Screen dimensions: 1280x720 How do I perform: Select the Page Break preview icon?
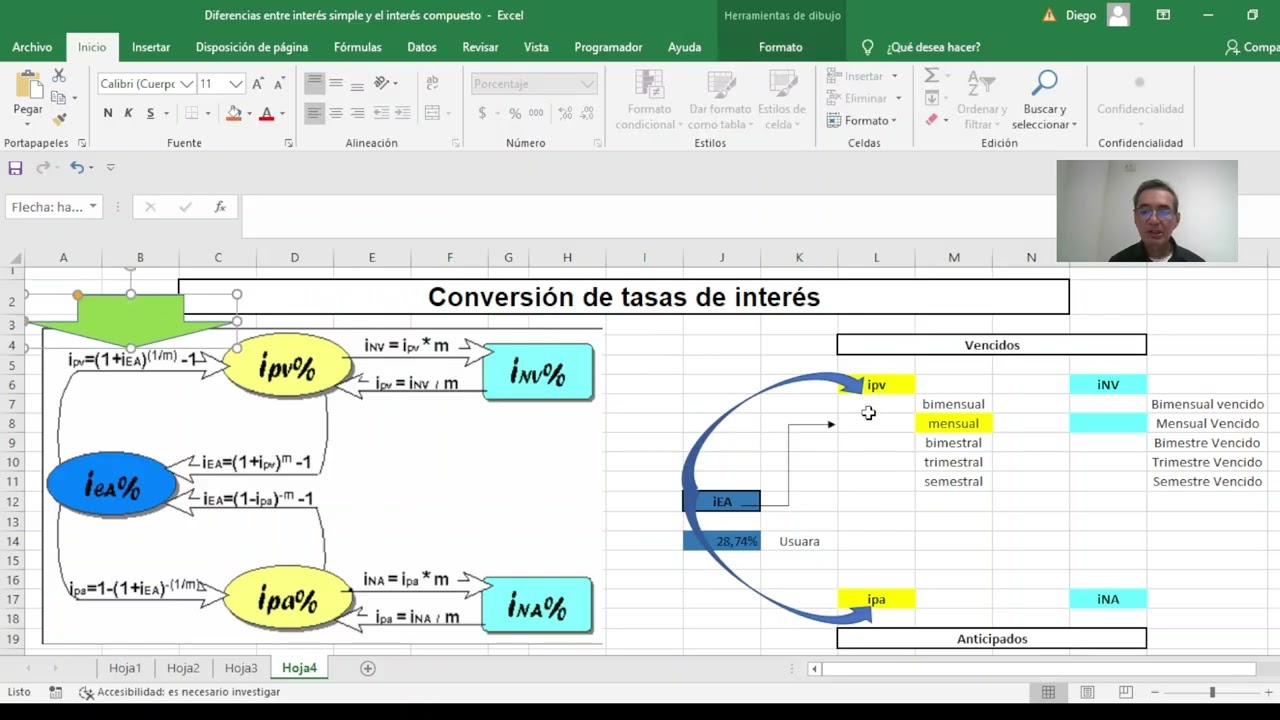tap(1125, 692)
